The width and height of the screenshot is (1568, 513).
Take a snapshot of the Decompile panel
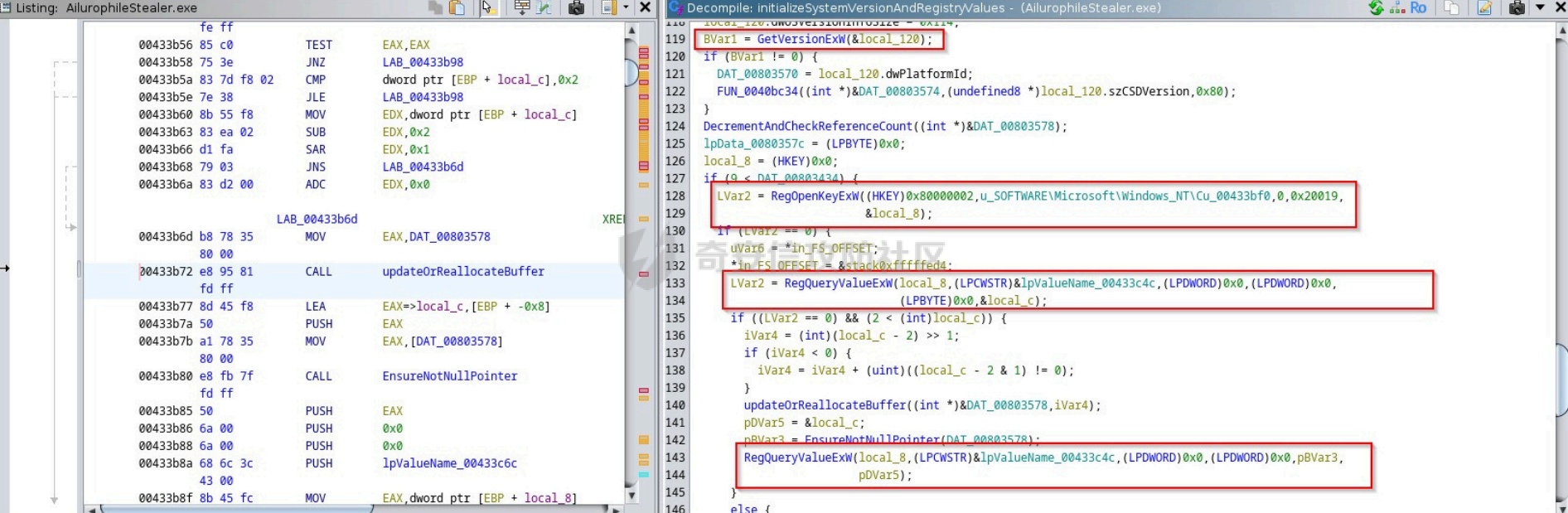point(1517,7)
